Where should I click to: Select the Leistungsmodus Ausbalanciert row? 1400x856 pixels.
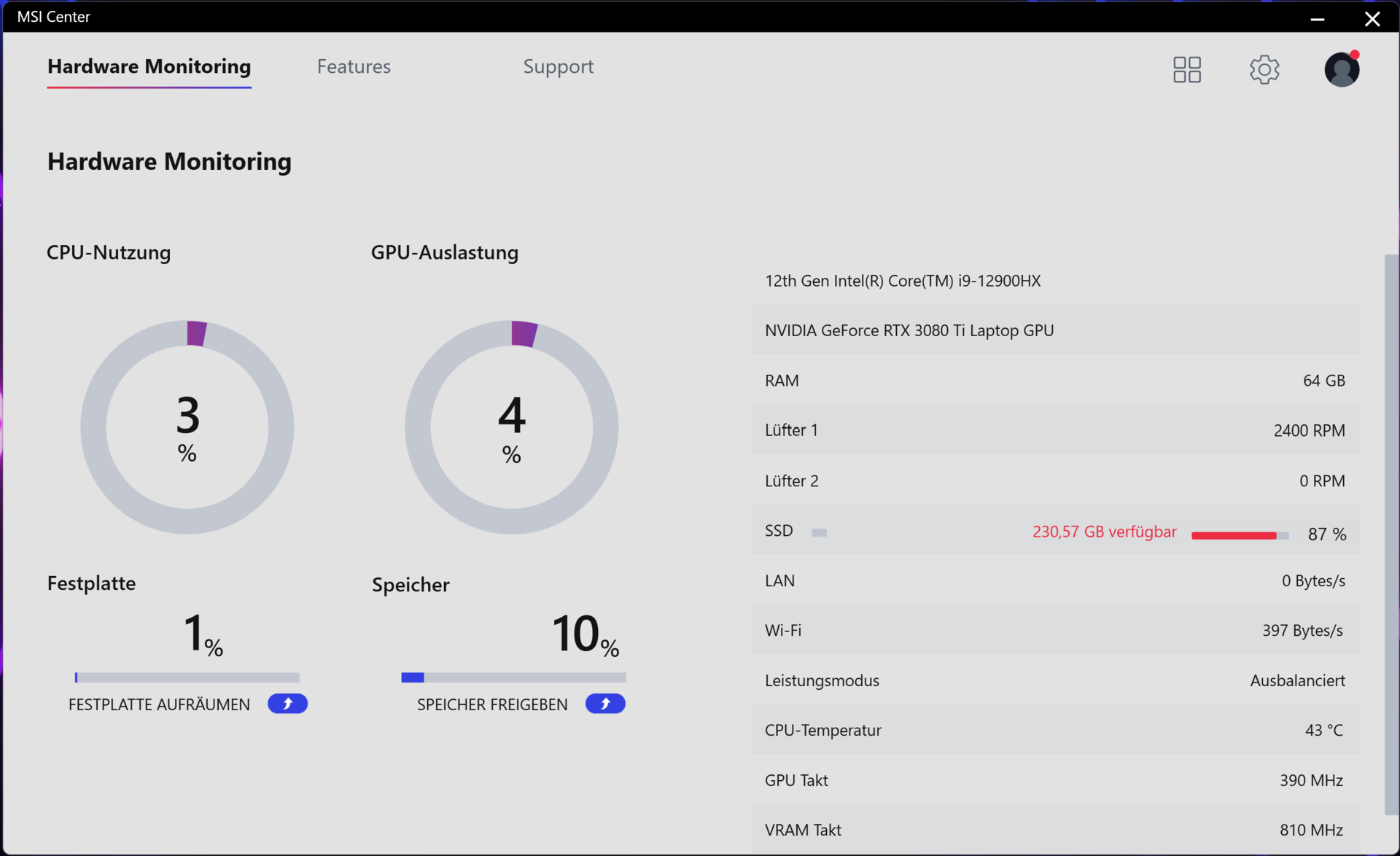(1054, 680)
